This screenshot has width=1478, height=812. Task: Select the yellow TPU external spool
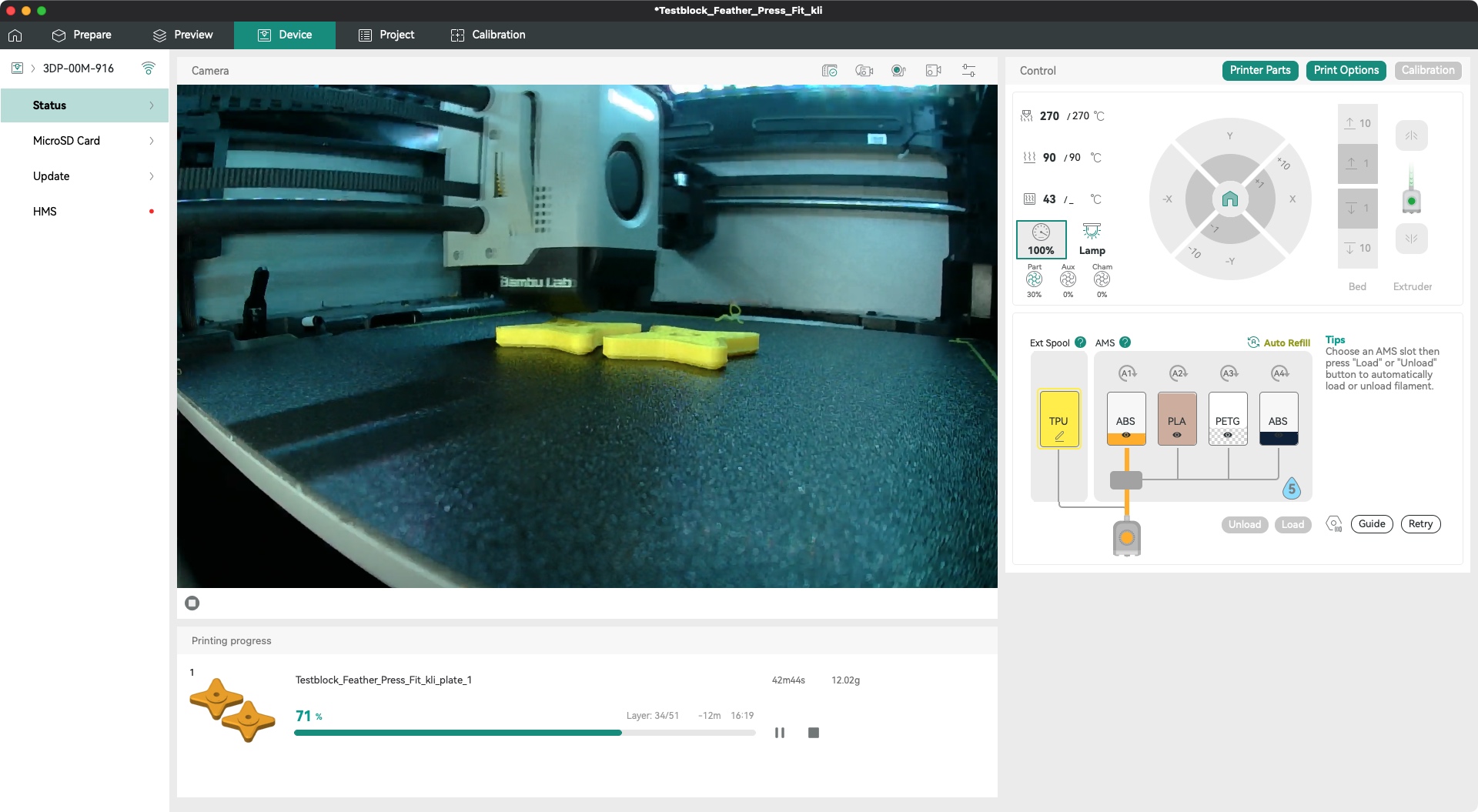(1059, 419)
